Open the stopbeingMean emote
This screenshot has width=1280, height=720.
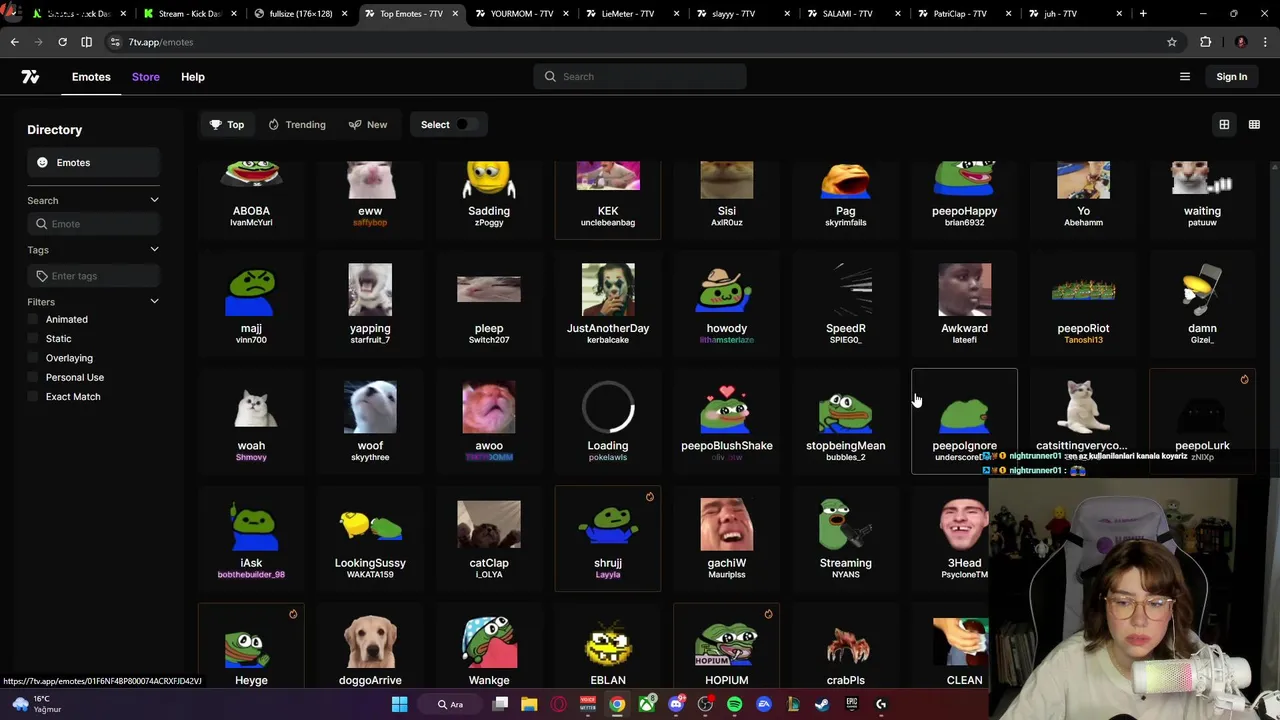click(x=846, y=421)
